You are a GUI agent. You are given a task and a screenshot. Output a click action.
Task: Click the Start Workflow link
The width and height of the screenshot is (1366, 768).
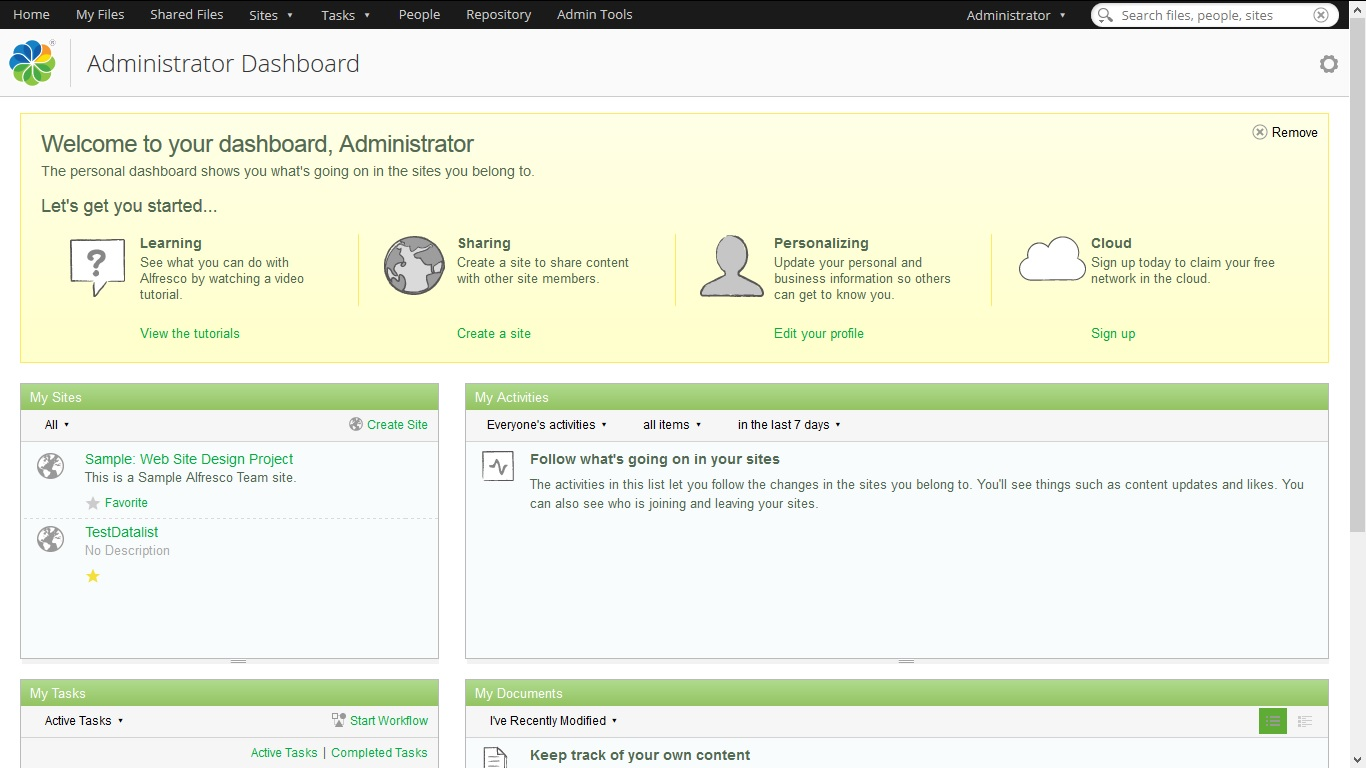(x=389, y=721)
